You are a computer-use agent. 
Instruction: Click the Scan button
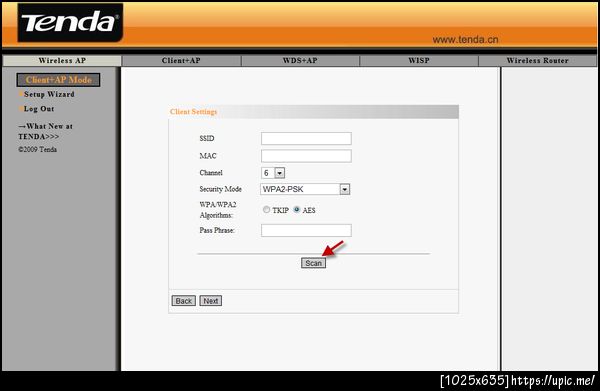313,263
